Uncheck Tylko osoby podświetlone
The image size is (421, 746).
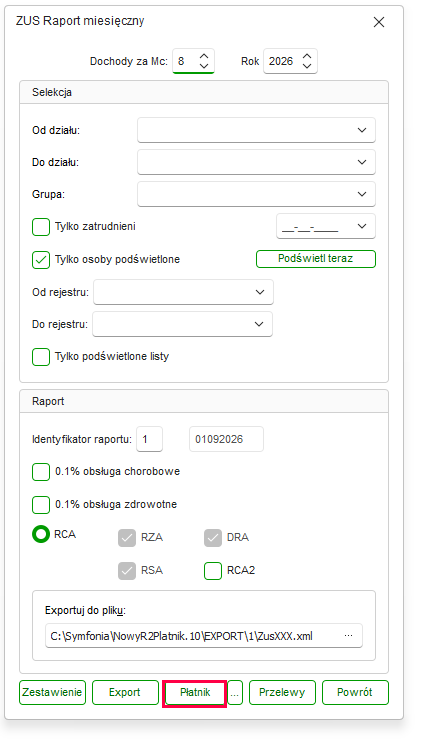(x=41, y=260)
